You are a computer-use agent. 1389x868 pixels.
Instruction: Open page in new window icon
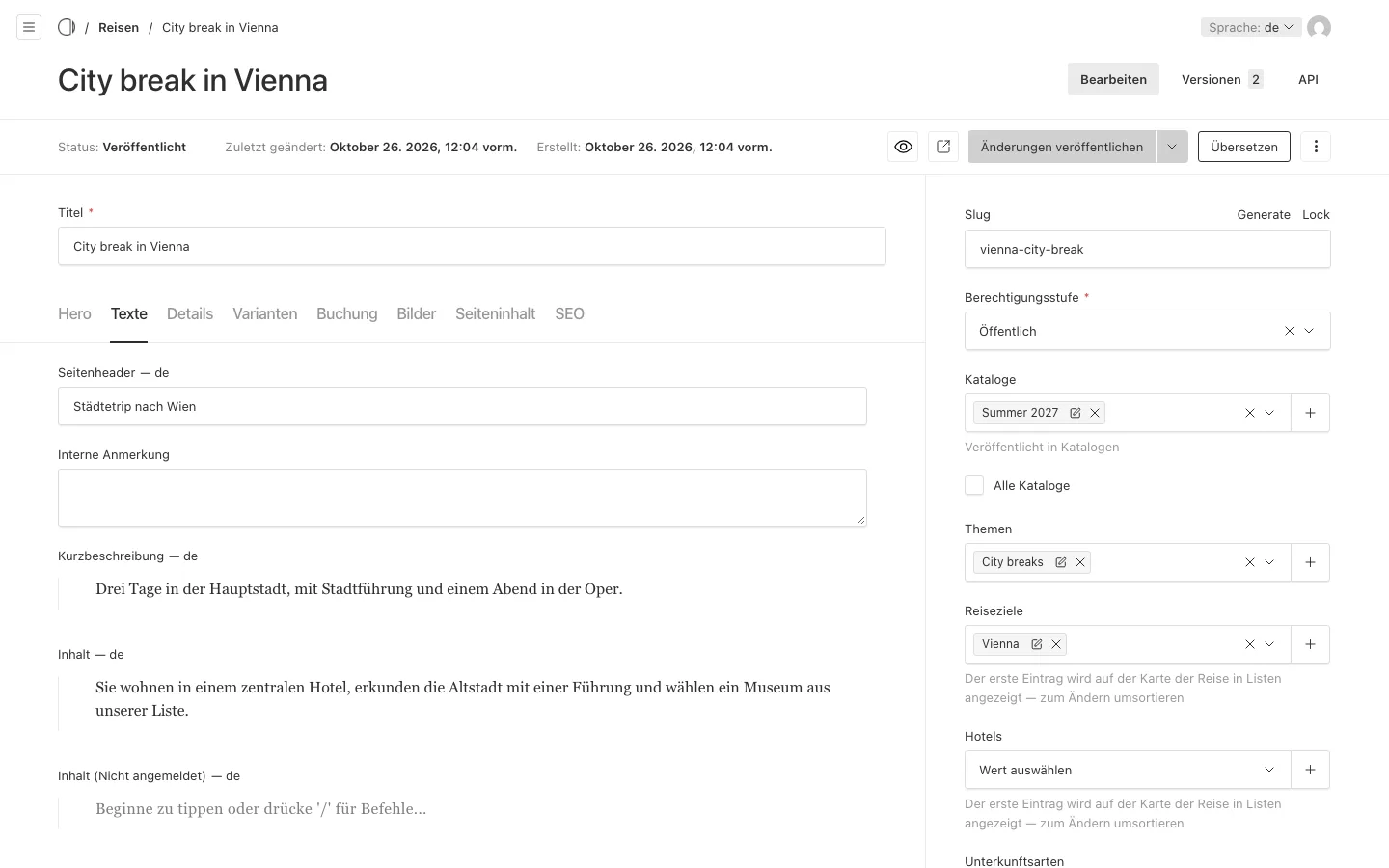943,147
